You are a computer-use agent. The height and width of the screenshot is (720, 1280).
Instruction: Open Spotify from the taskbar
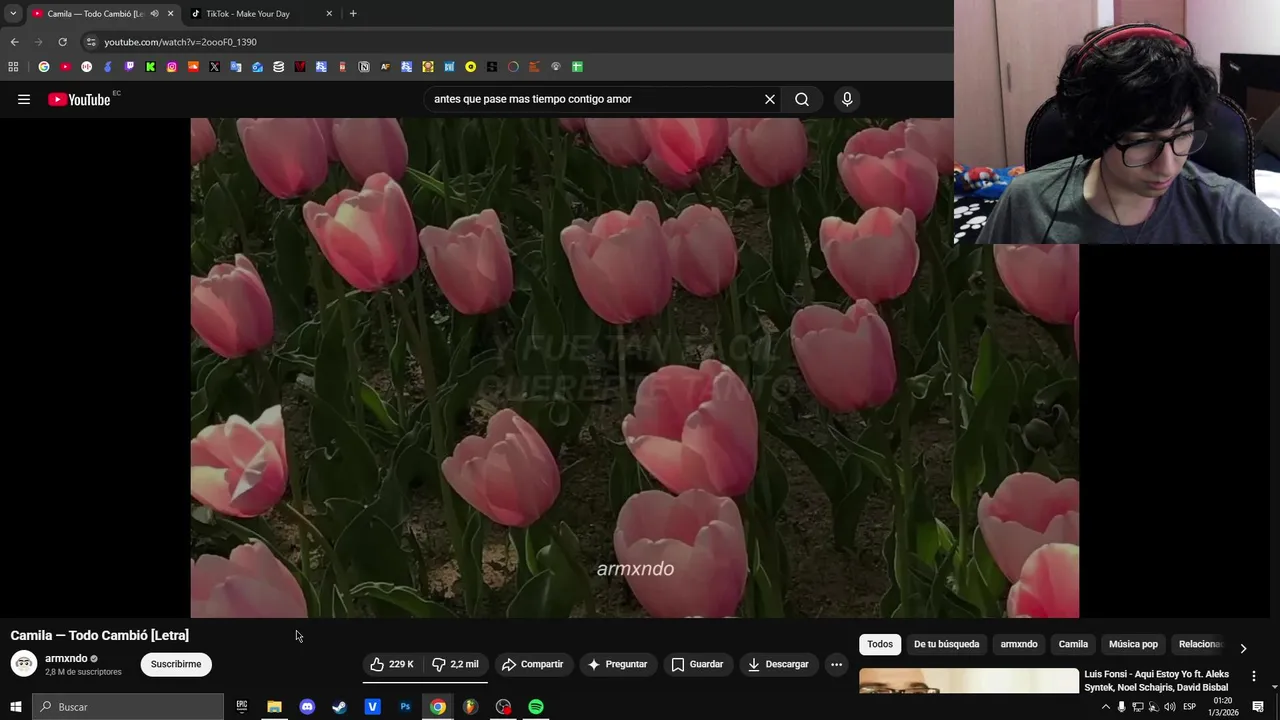click(x=536, y=707)
